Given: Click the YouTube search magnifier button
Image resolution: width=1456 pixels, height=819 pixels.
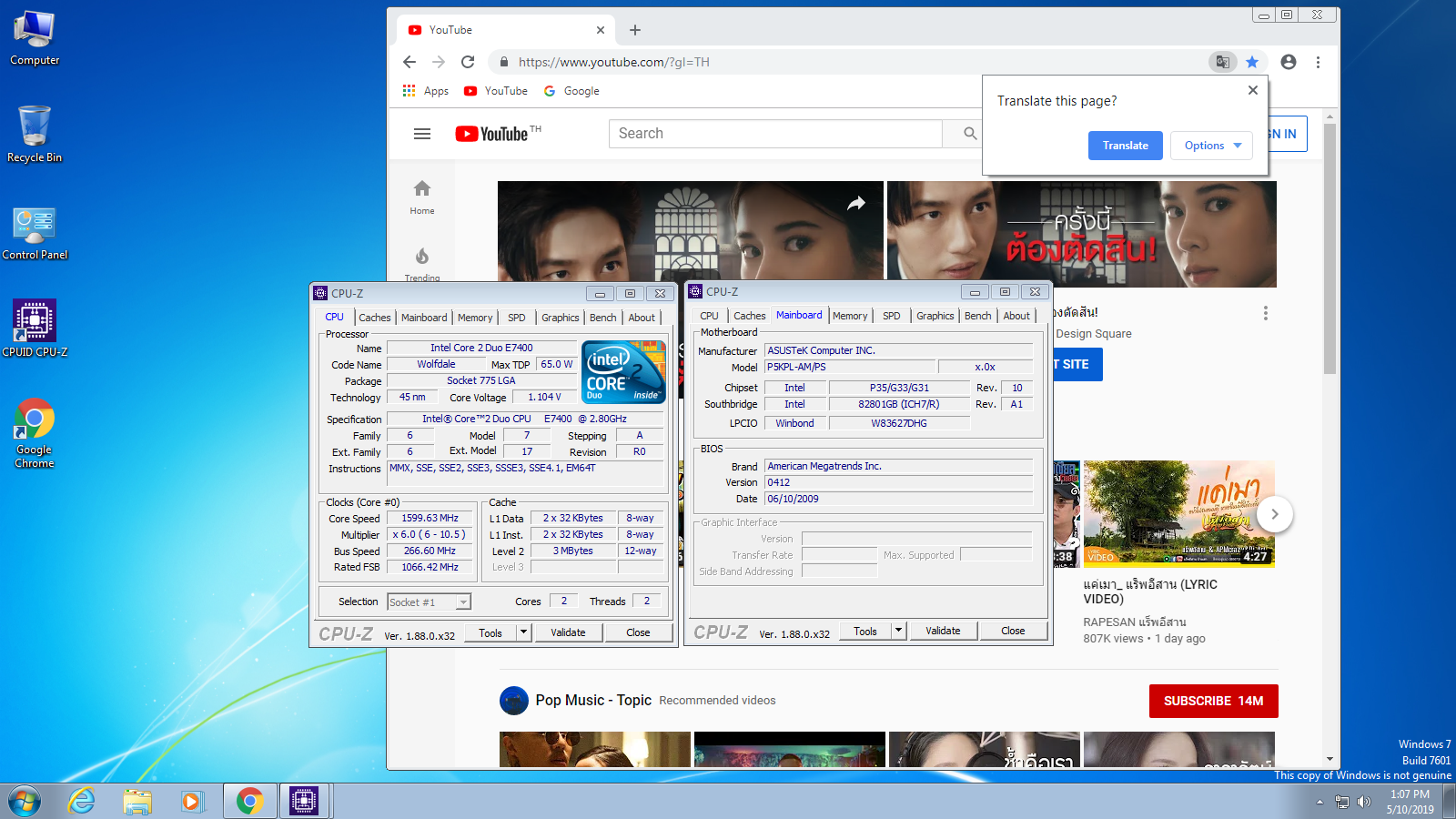Looking at the screenshot, I should [x=970, y=134].
